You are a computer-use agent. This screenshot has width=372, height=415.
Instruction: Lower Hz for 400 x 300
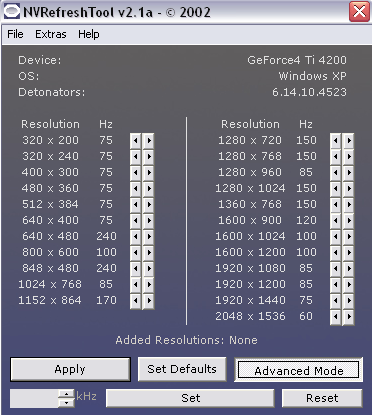coord(135,173)
